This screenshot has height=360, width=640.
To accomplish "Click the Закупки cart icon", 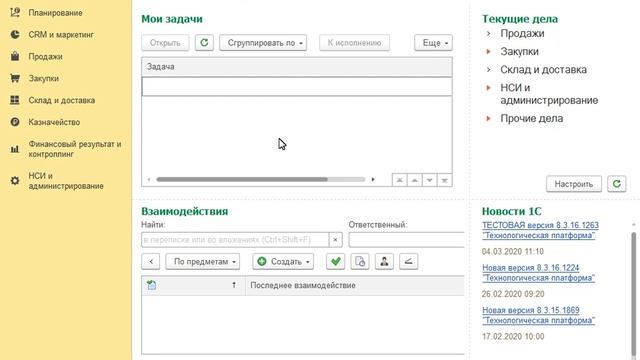I will click(x=15, y=78).
